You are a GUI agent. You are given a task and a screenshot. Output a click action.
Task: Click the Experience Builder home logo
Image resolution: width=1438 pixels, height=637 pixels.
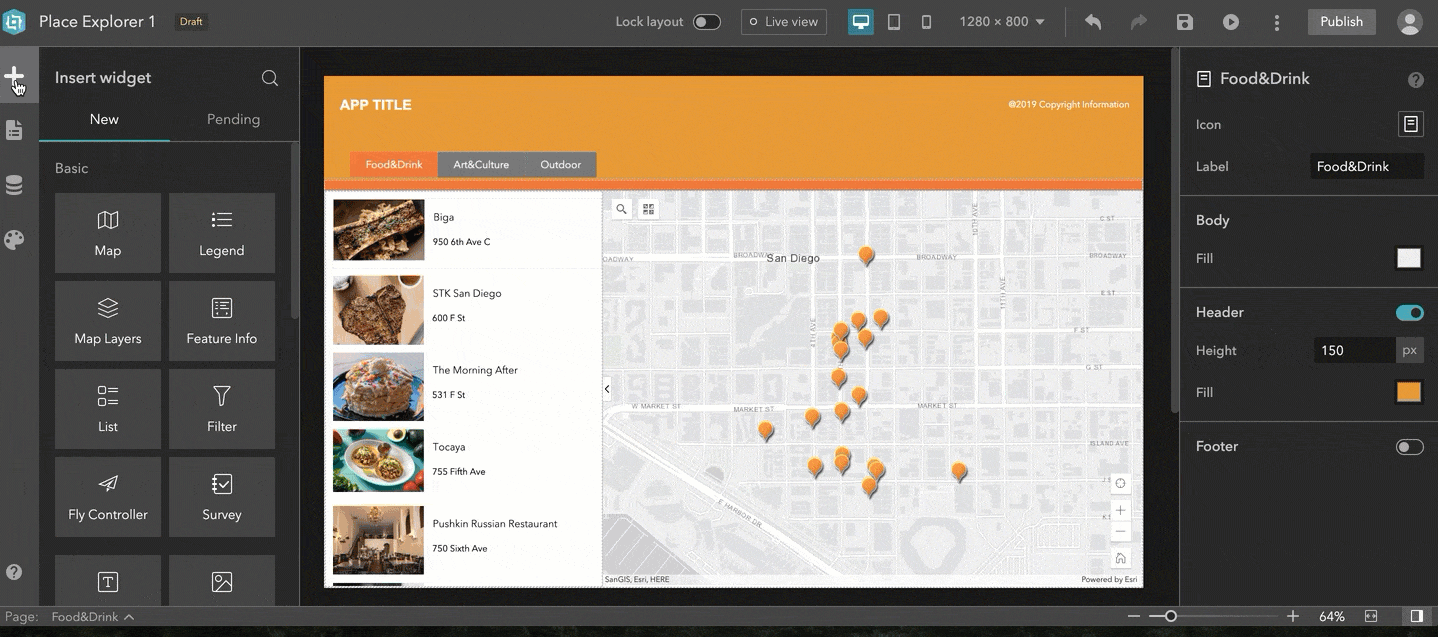(15, 21)
